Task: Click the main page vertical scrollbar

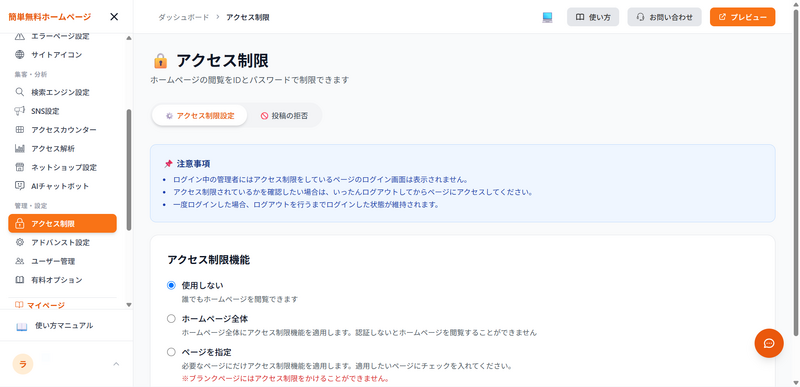Action: (x=796, y=172)
